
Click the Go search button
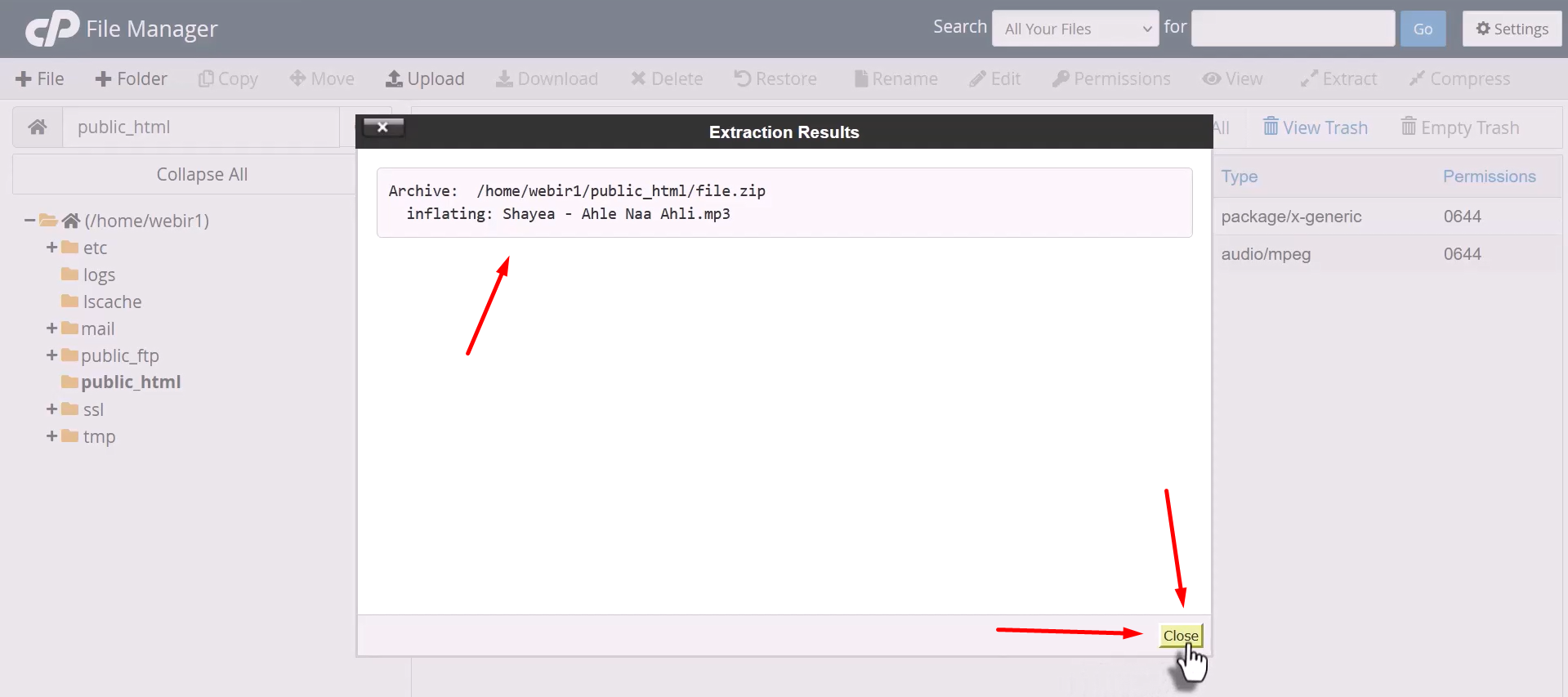pos(1423,29)
